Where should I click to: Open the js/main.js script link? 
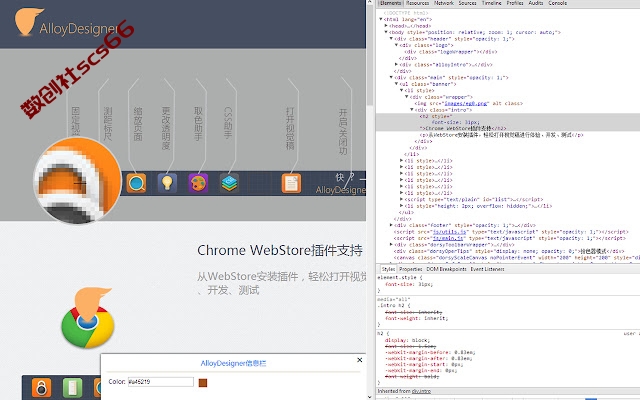click(447, 238)
